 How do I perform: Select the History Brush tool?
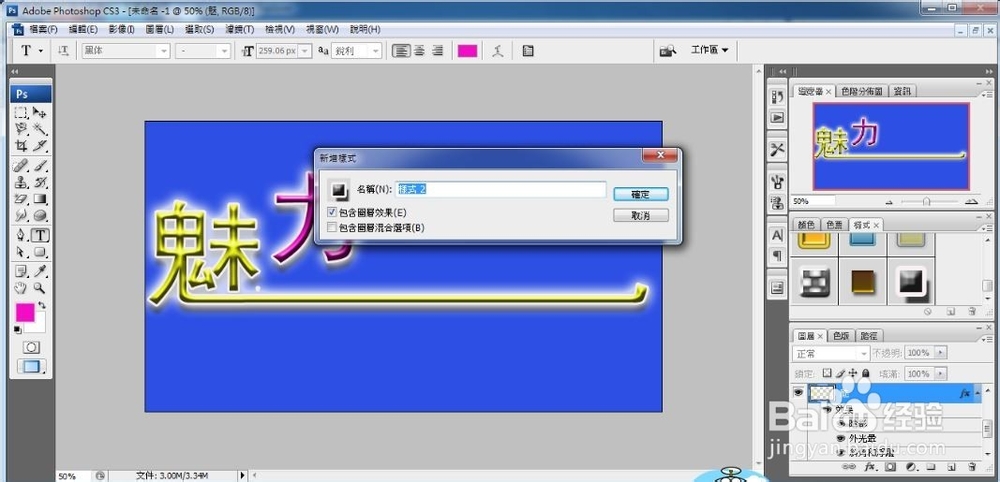[x=40, y=182]
